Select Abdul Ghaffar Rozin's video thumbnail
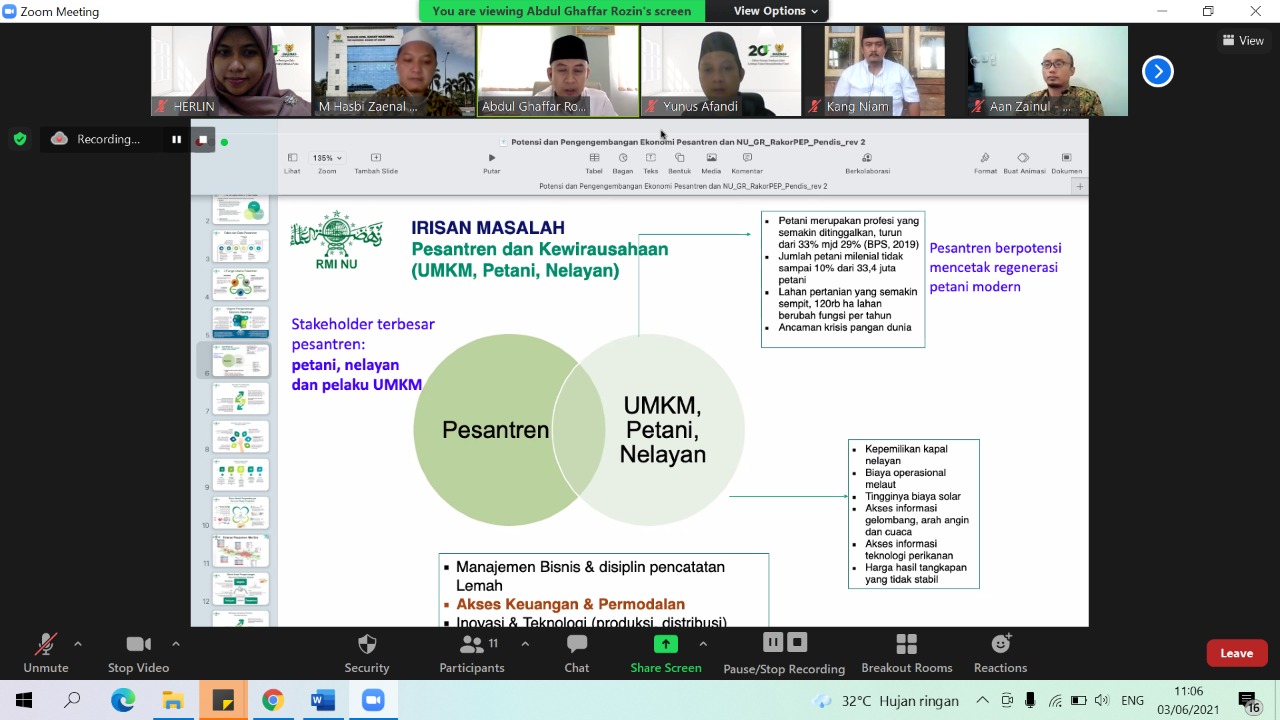The image size is (1280, 720). [x=558, y=71]
